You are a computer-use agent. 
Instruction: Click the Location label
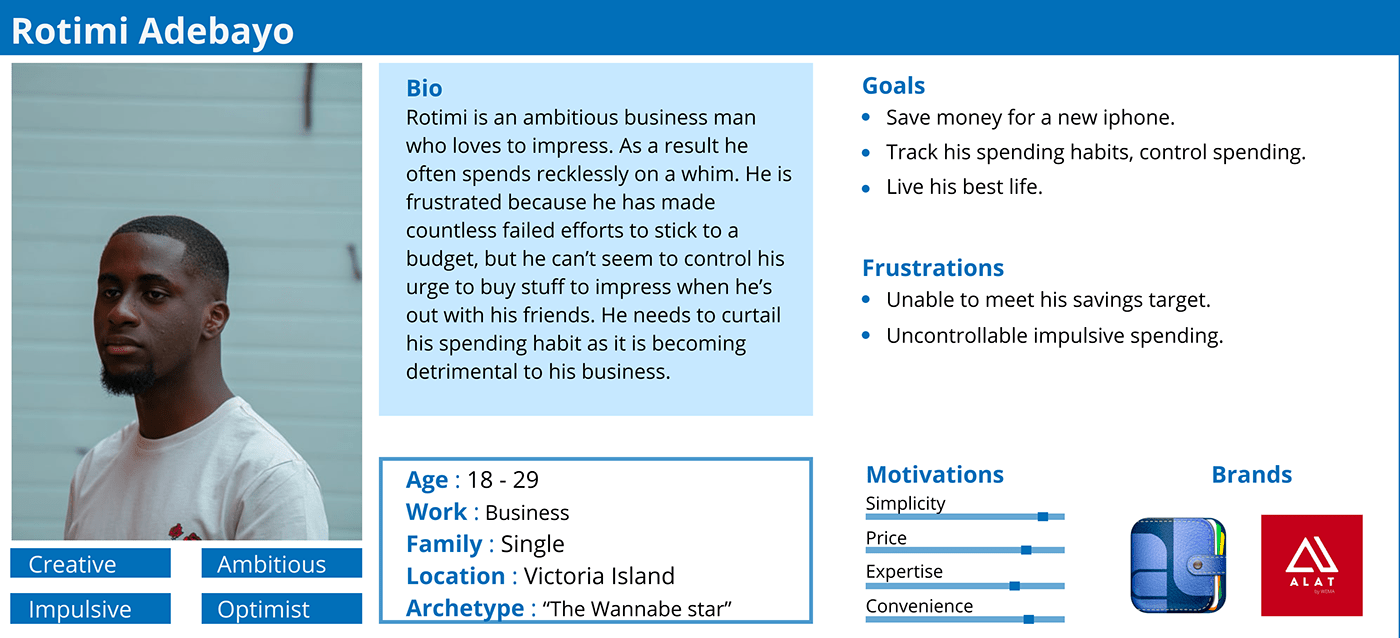pyautogui.click(x=455, y=576)
